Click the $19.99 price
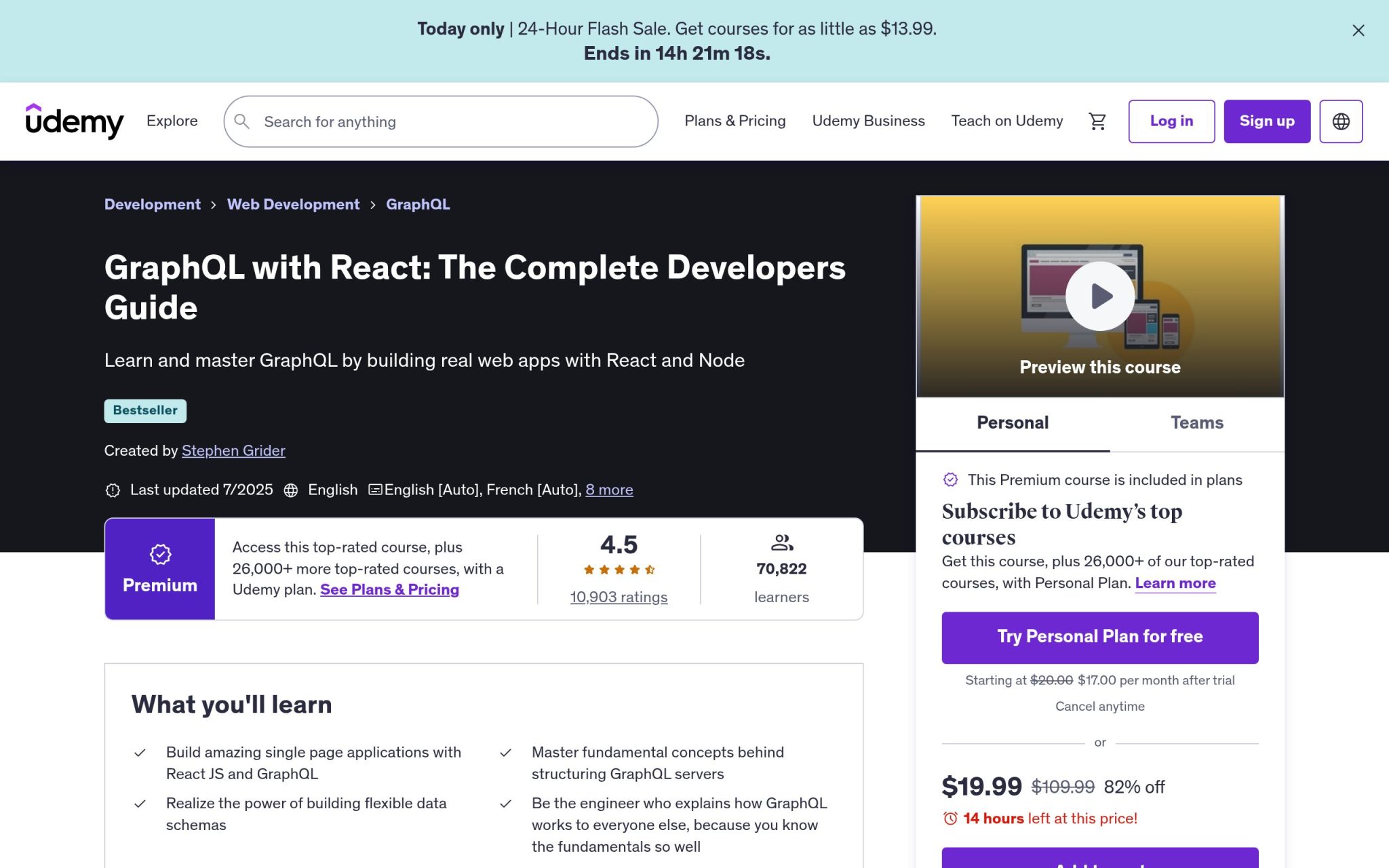Image resolution: width=1389 pixels, height=868 pixels. [x=981, y=787]
